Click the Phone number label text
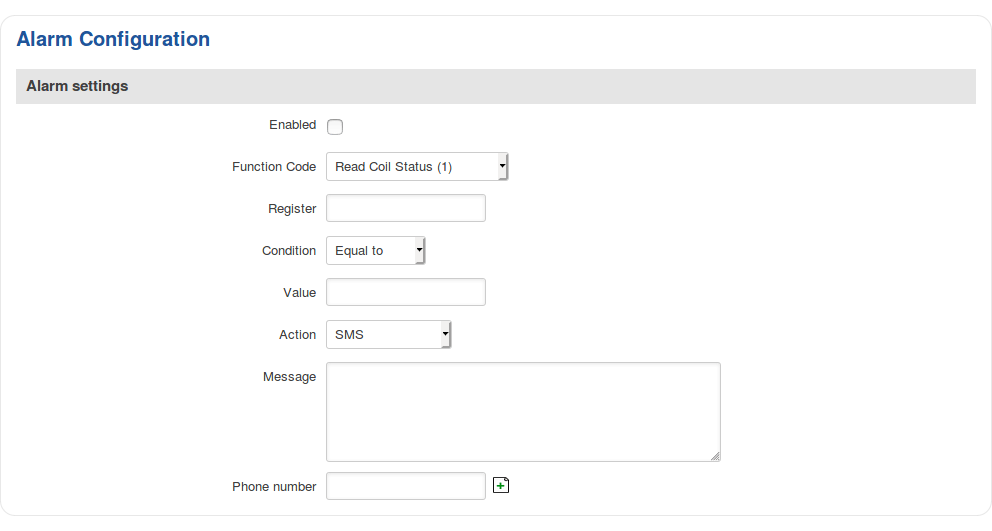The width and height of the screenshot is (992, 531). click(x=274, y=487)
